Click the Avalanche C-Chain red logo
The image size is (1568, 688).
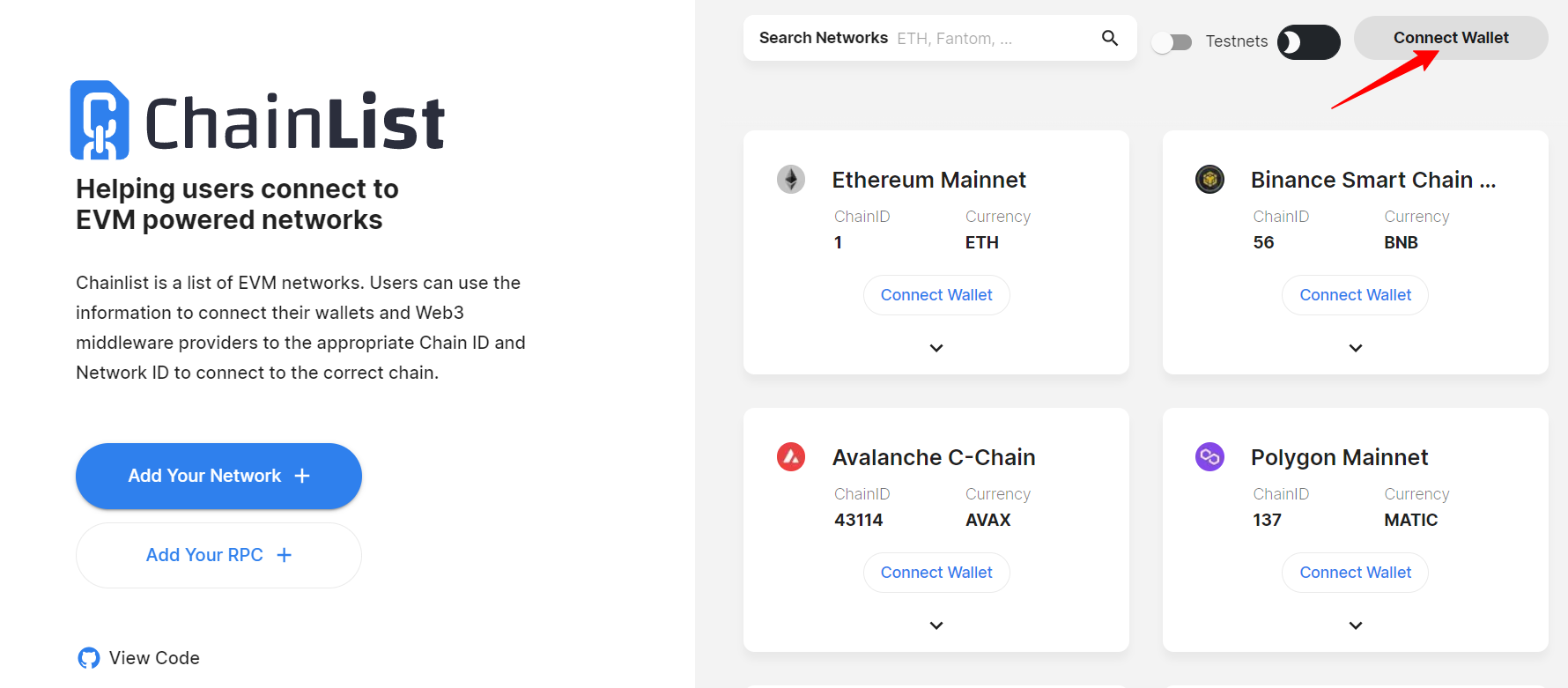click(791, 457)
